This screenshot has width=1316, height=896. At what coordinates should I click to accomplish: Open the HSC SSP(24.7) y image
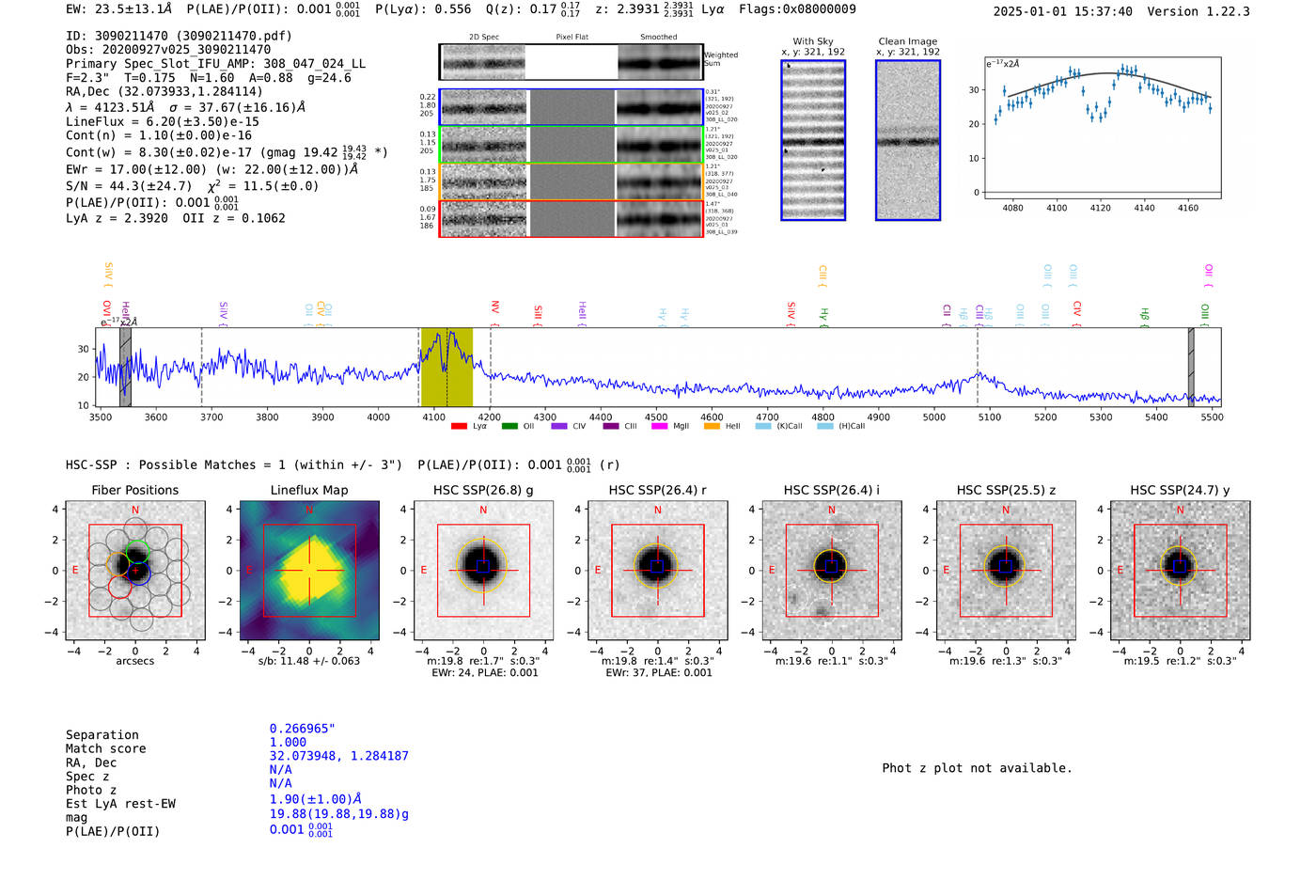point(1181,571)
